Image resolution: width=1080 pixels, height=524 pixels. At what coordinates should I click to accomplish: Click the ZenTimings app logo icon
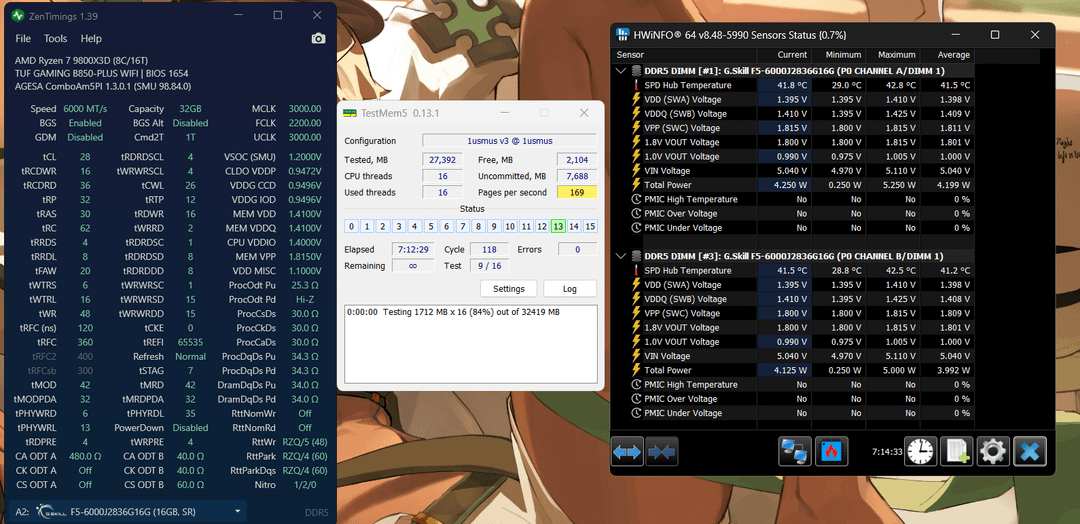(17, 15)
